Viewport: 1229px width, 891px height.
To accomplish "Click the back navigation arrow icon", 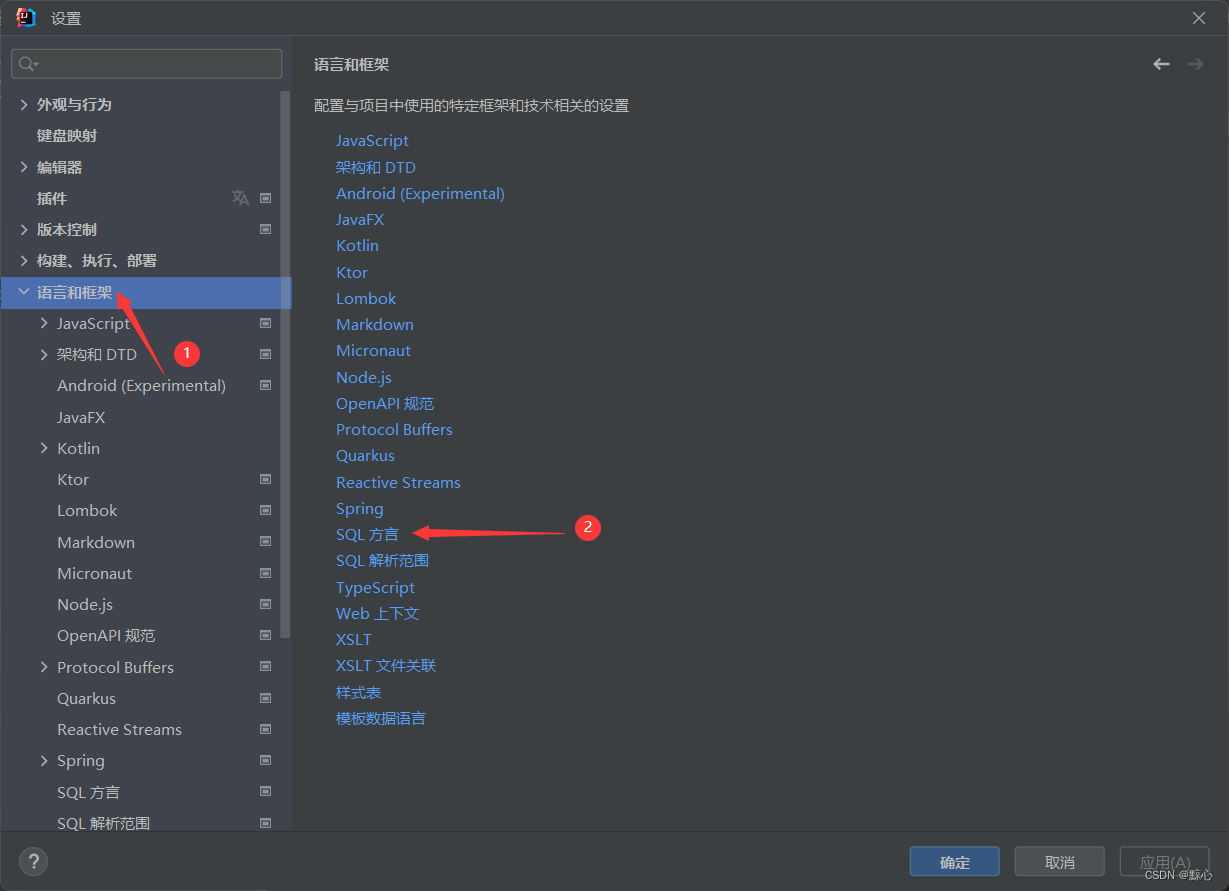I will coord(1161,64).
